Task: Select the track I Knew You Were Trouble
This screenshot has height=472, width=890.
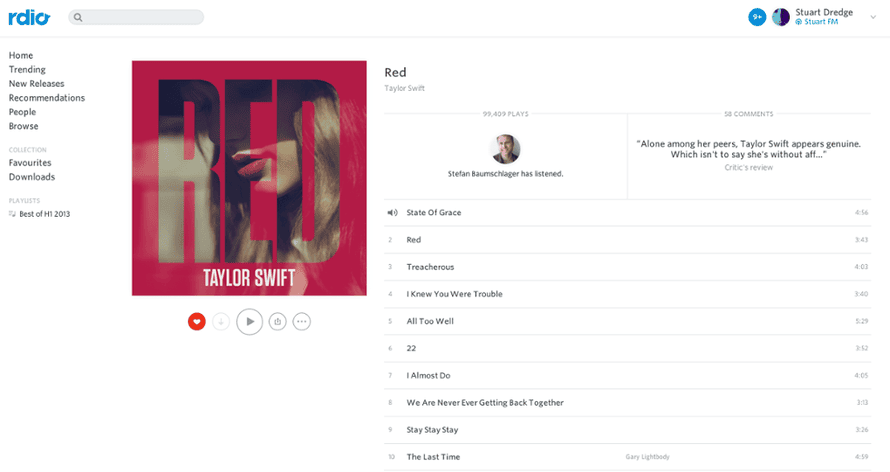Action: [627, 294]
